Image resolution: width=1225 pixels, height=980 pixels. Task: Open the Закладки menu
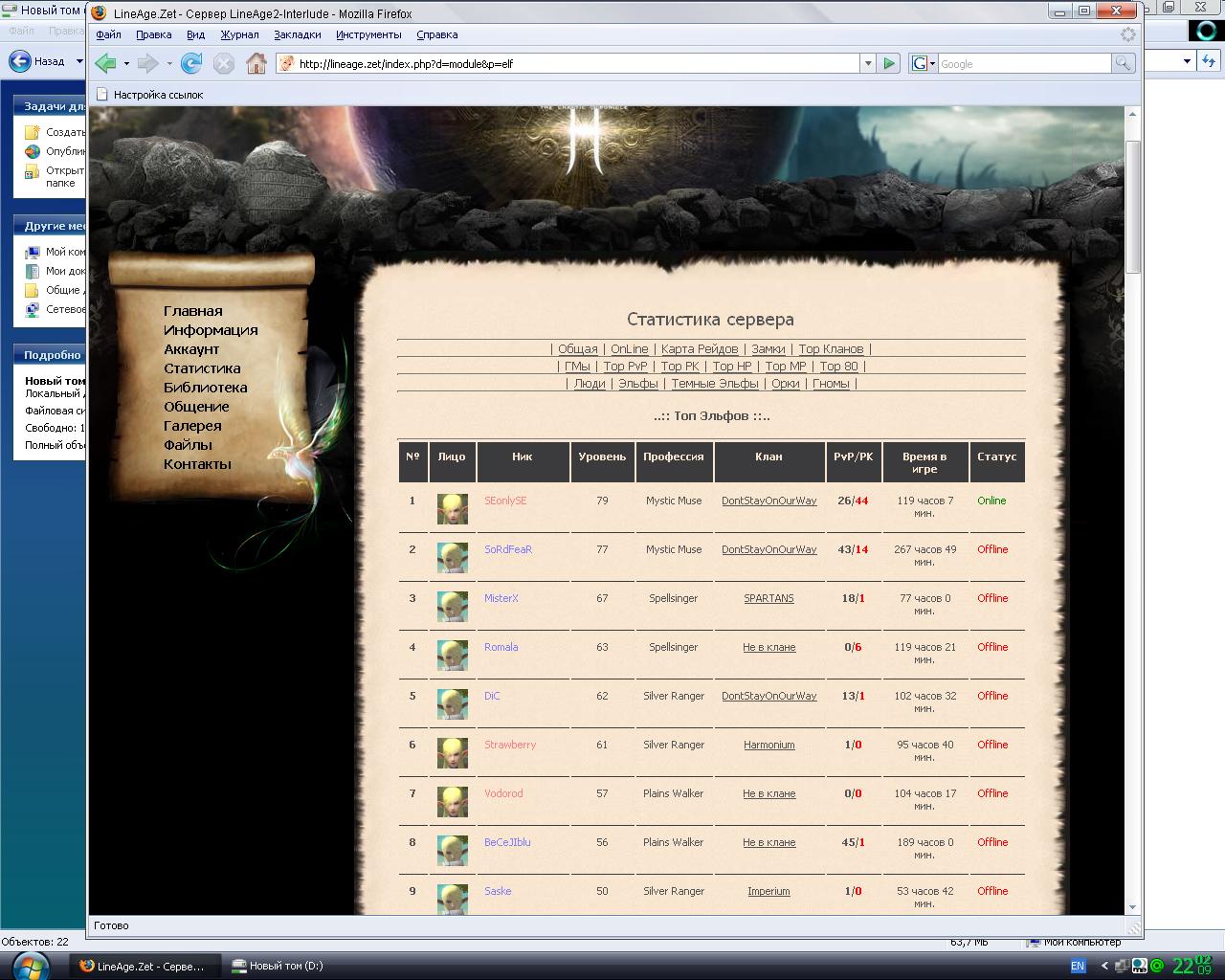coord(298,34)
